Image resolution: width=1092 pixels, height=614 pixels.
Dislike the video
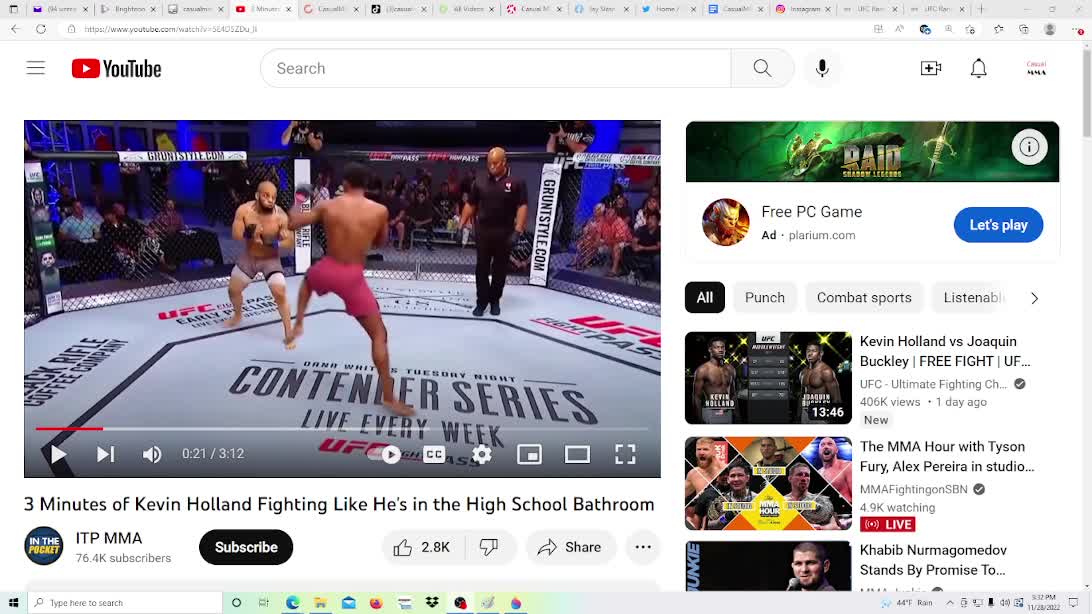pos(489,547)
